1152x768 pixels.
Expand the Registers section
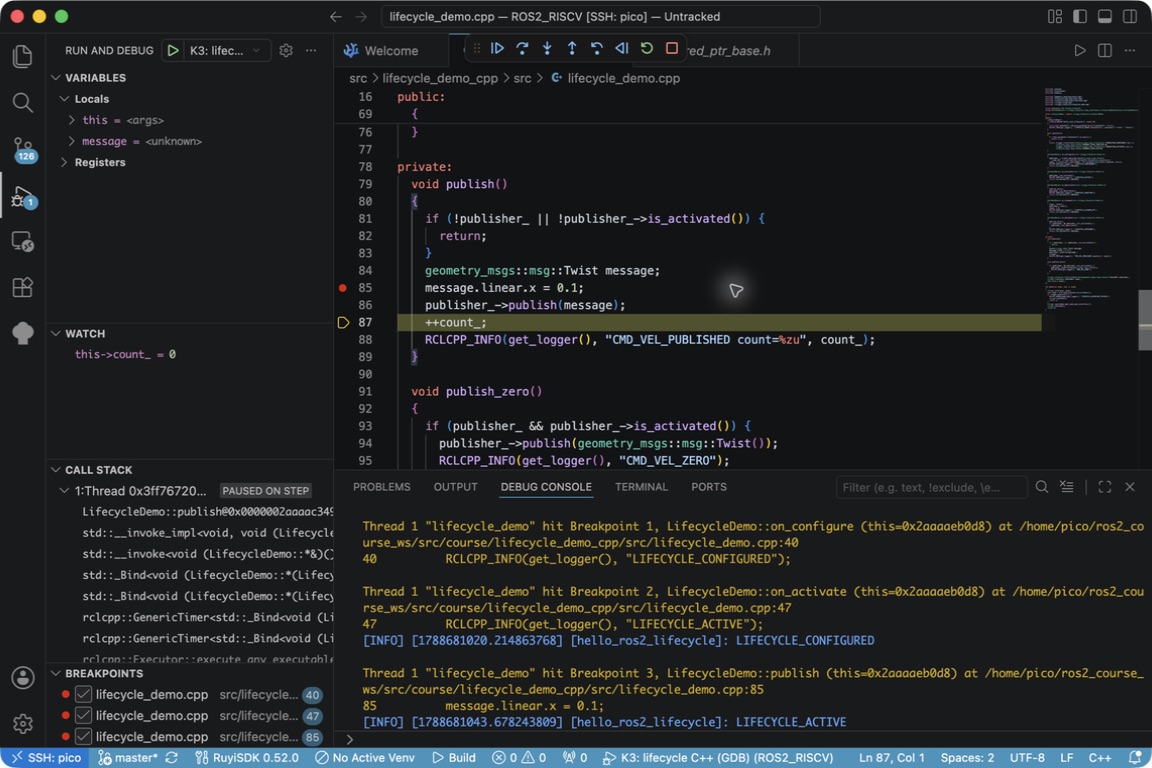coord(64,162)
